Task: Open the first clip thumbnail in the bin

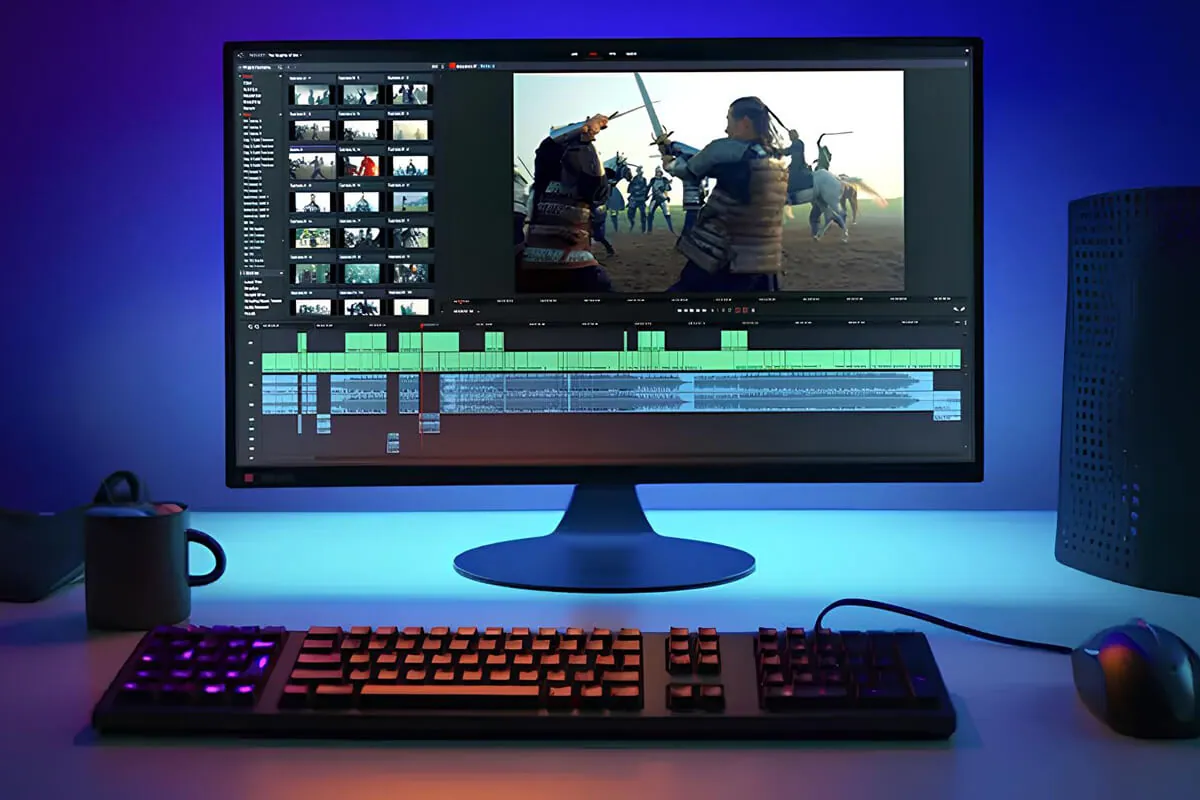Action: (312, 94)
